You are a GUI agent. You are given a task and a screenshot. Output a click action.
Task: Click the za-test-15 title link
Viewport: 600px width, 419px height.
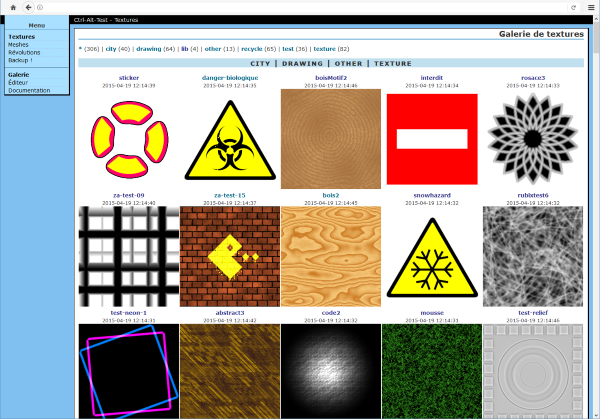[230, 195]
